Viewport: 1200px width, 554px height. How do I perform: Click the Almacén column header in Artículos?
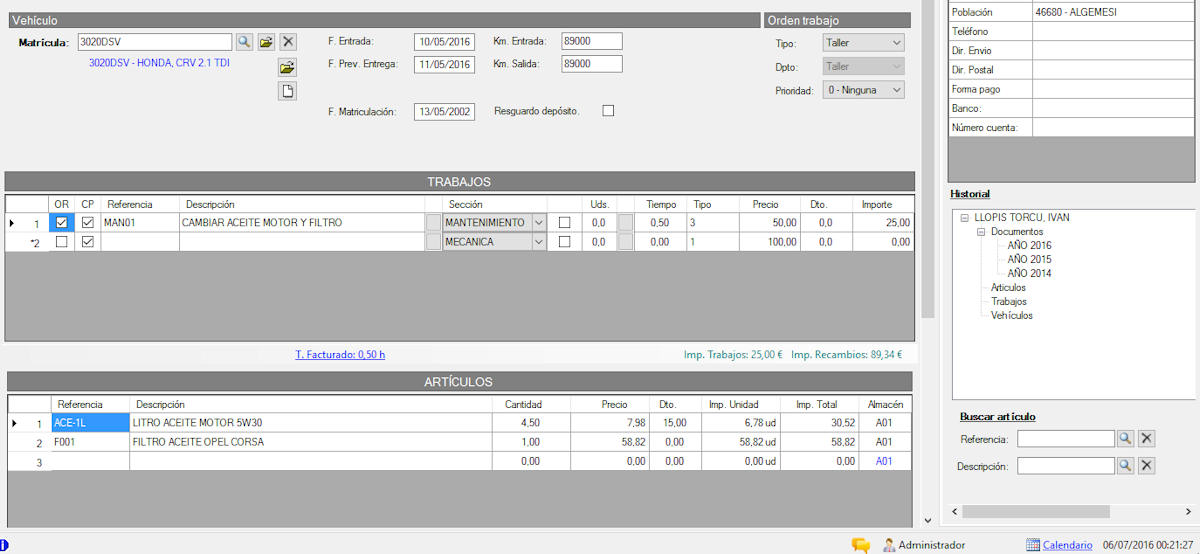click(x=886, y=405)
